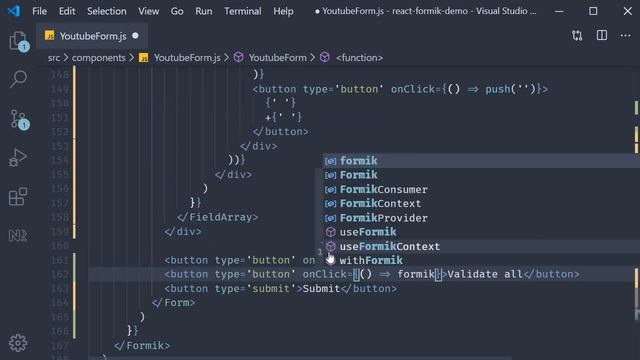
Task: Maximize the Visual Studio Code window
Action: coord(593,11)
